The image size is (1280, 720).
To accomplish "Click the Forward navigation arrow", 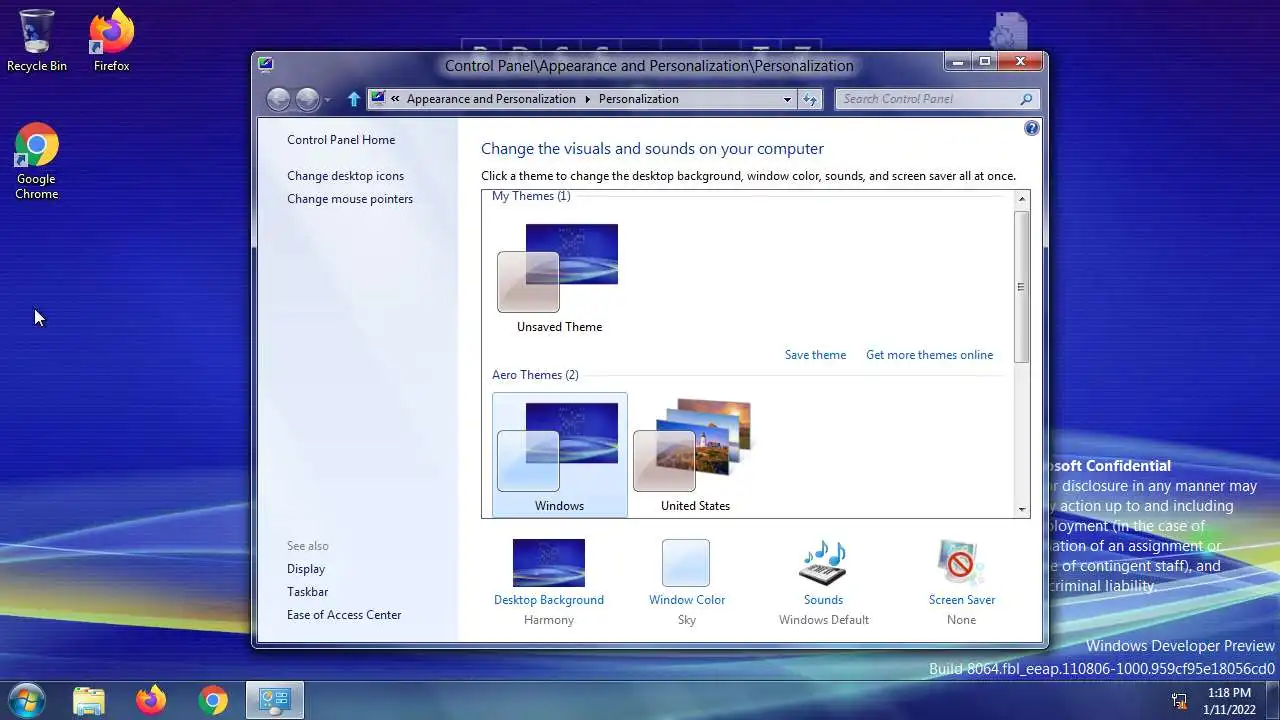I will pos(307,99).
